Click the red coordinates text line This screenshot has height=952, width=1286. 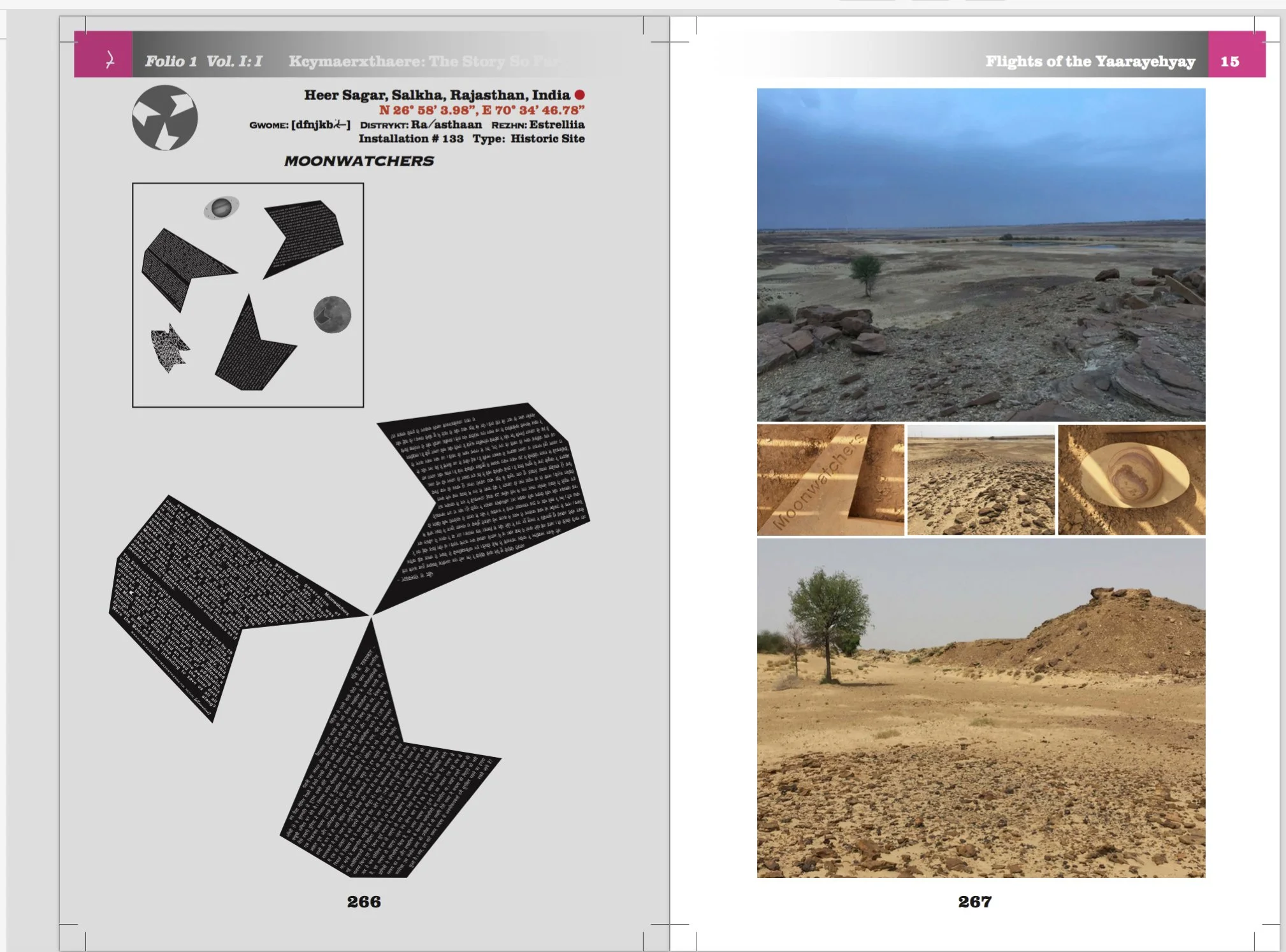tap(481, 110)
